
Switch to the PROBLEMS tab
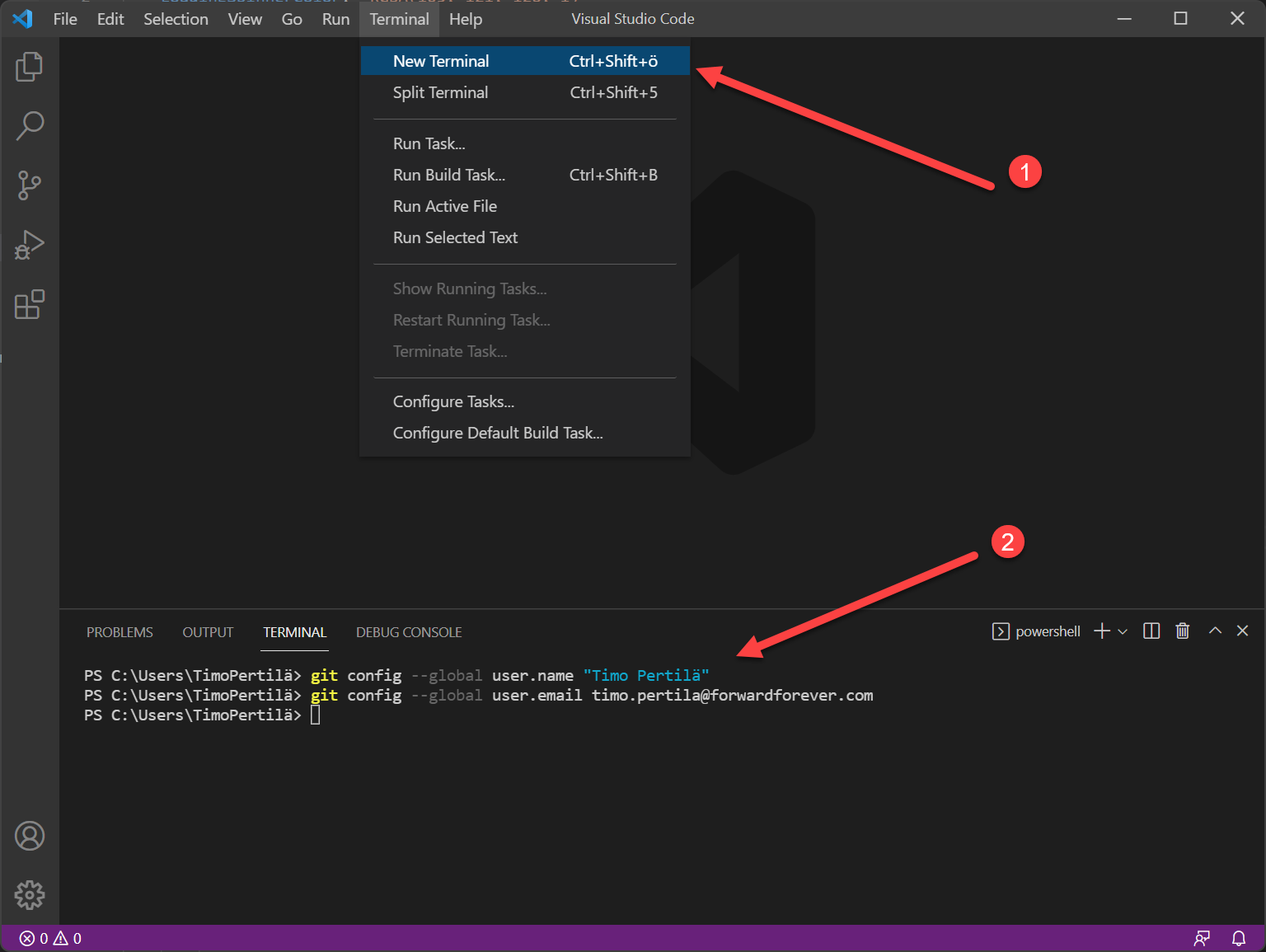pos(120,632)
